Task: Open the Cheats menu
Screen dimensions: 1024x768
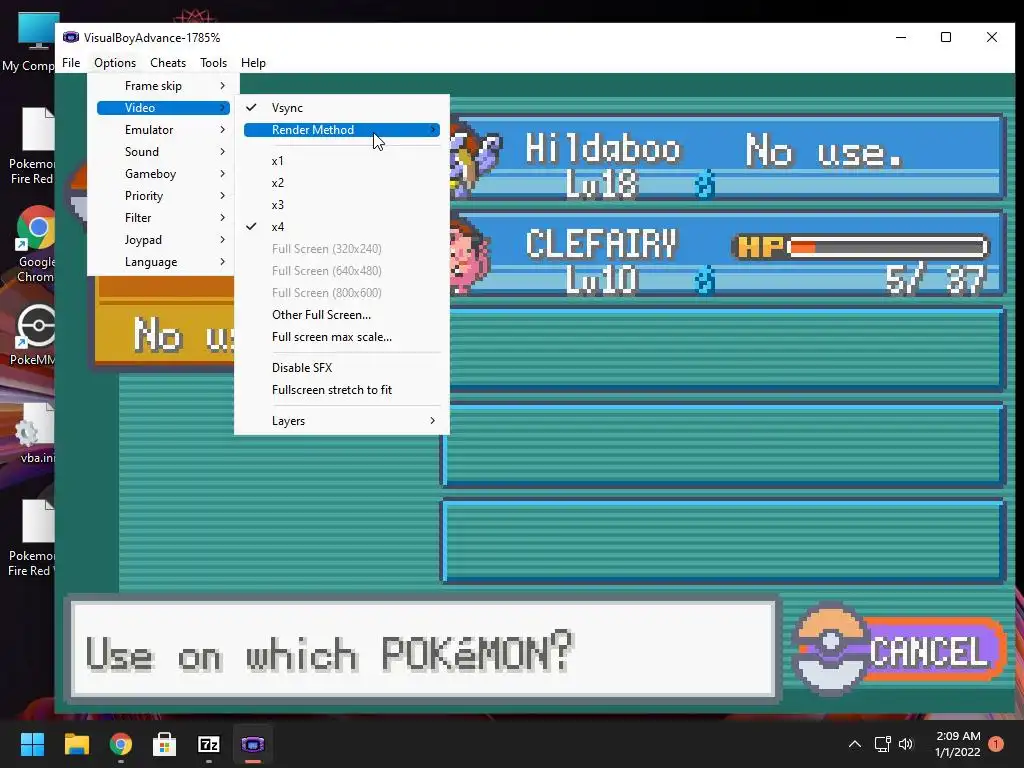Action: tap(168, 63)
